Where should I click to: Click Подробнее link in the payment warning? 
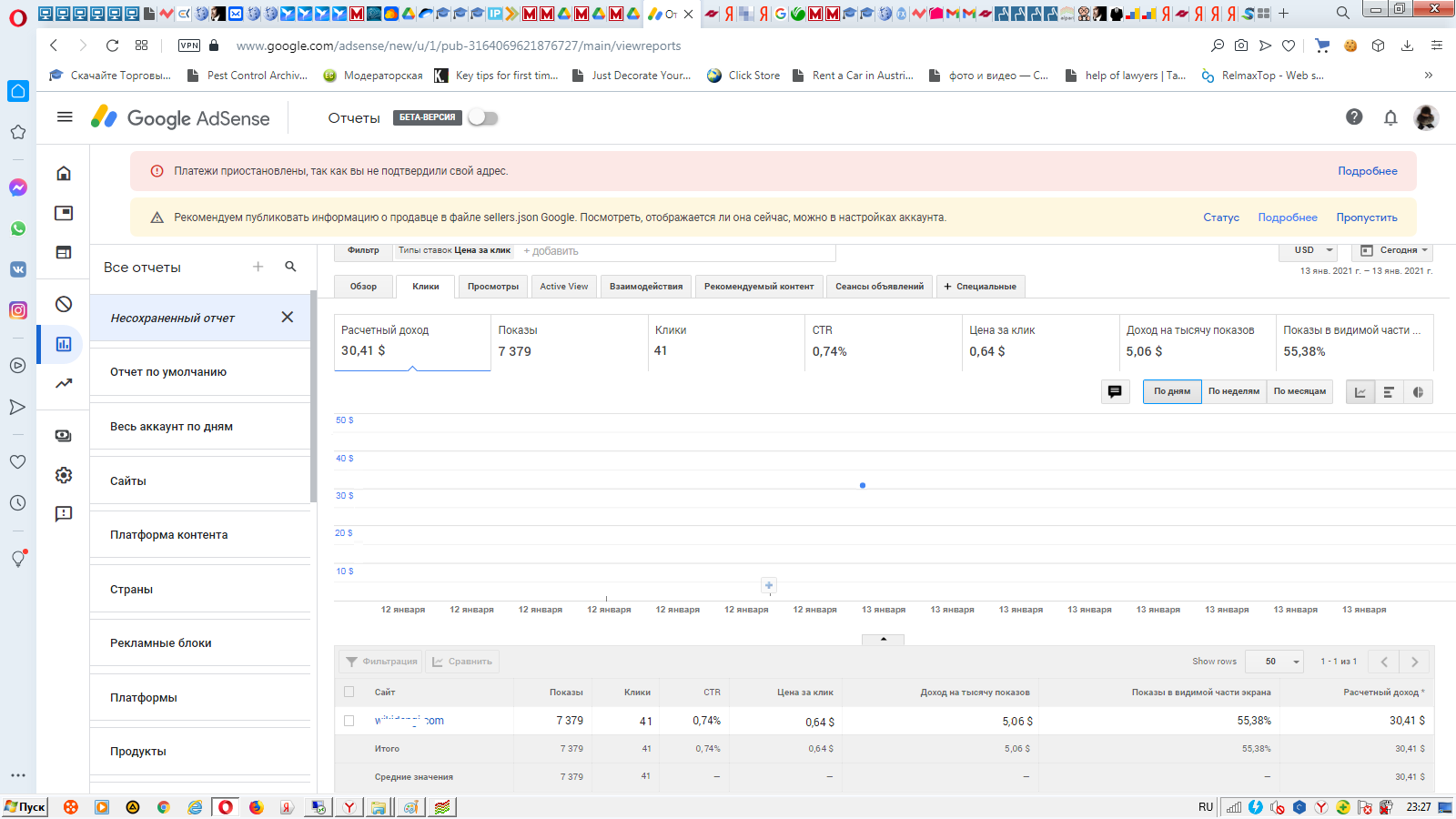coord(1367,171)
